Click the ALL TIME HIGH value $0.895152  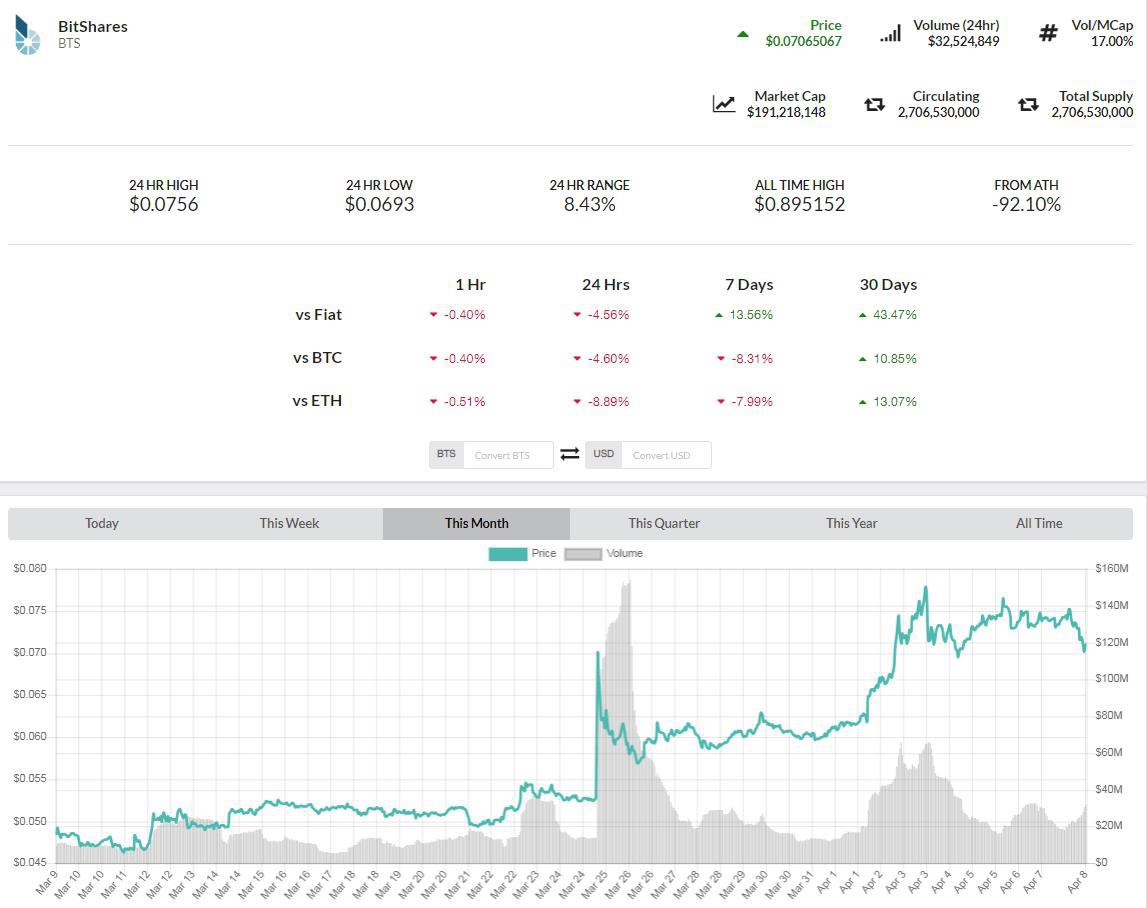(800, 205)
